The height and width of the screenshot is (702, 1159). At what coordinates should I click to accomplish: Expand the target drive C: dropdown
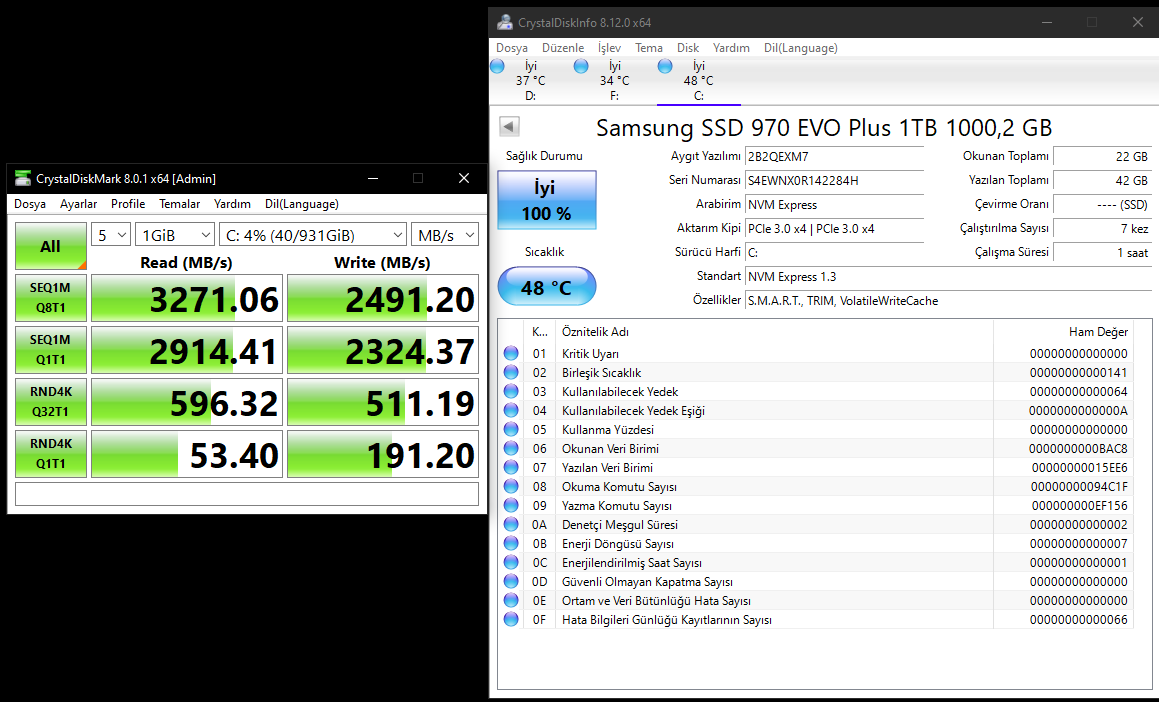pyautogui.click(x=312, y=235)
